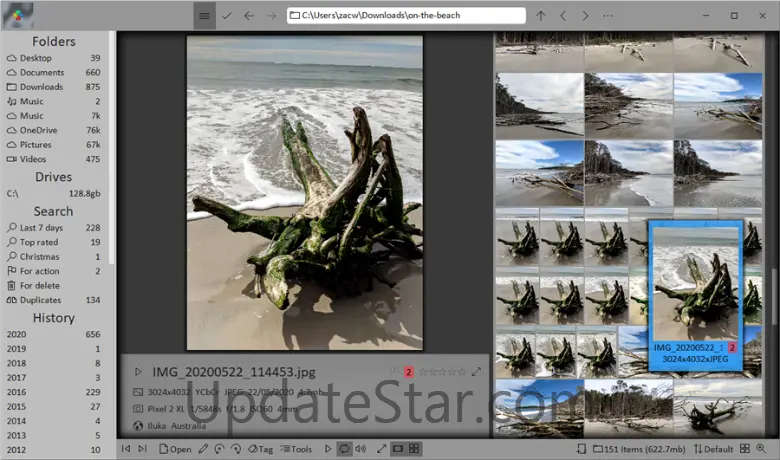
Task: Select 2012 in History list
Action: coord(53,450)
